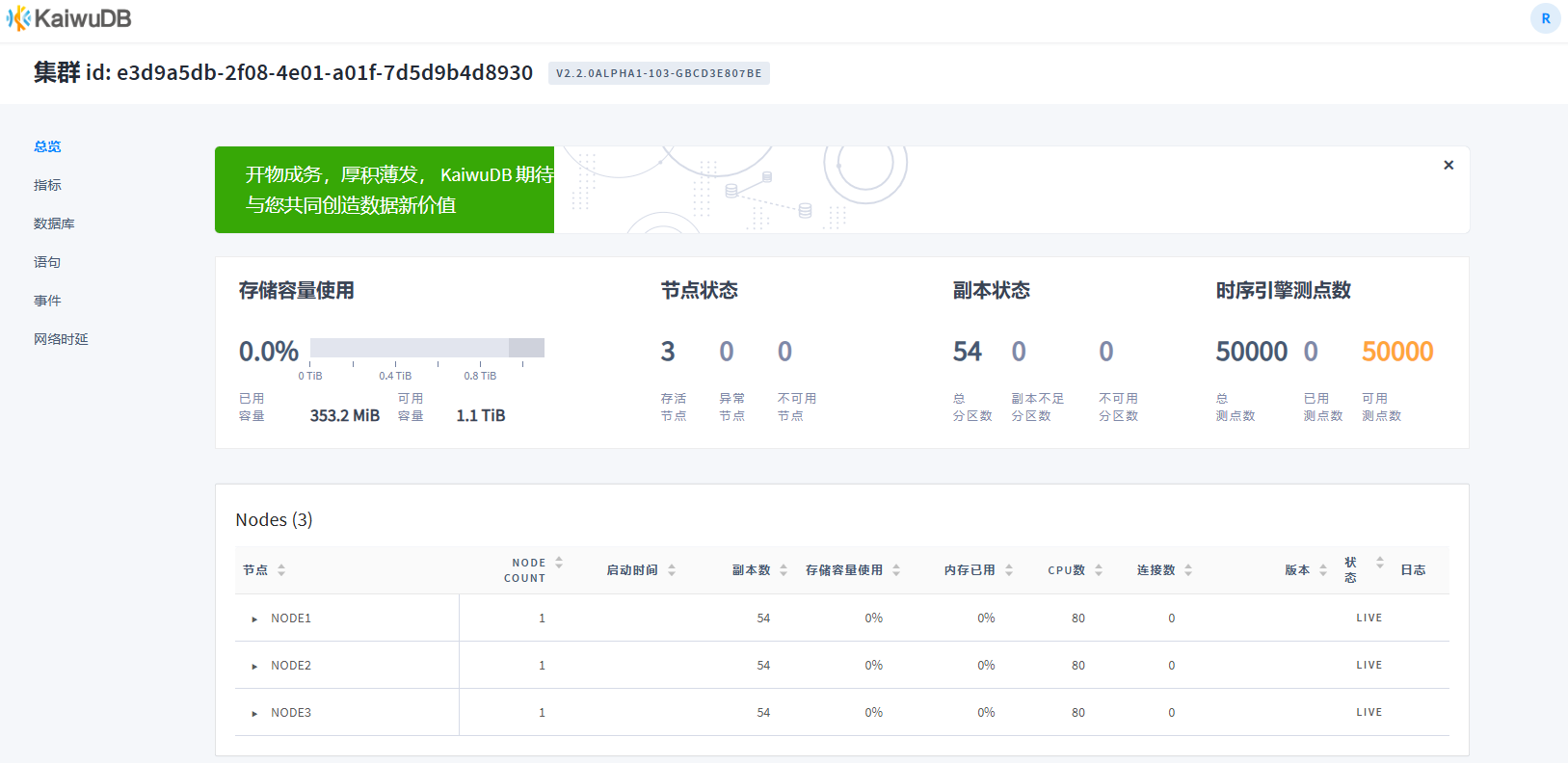The image size is (1568, 763).
Task: Click the cluster id text
Action: (x=283, y=72)
